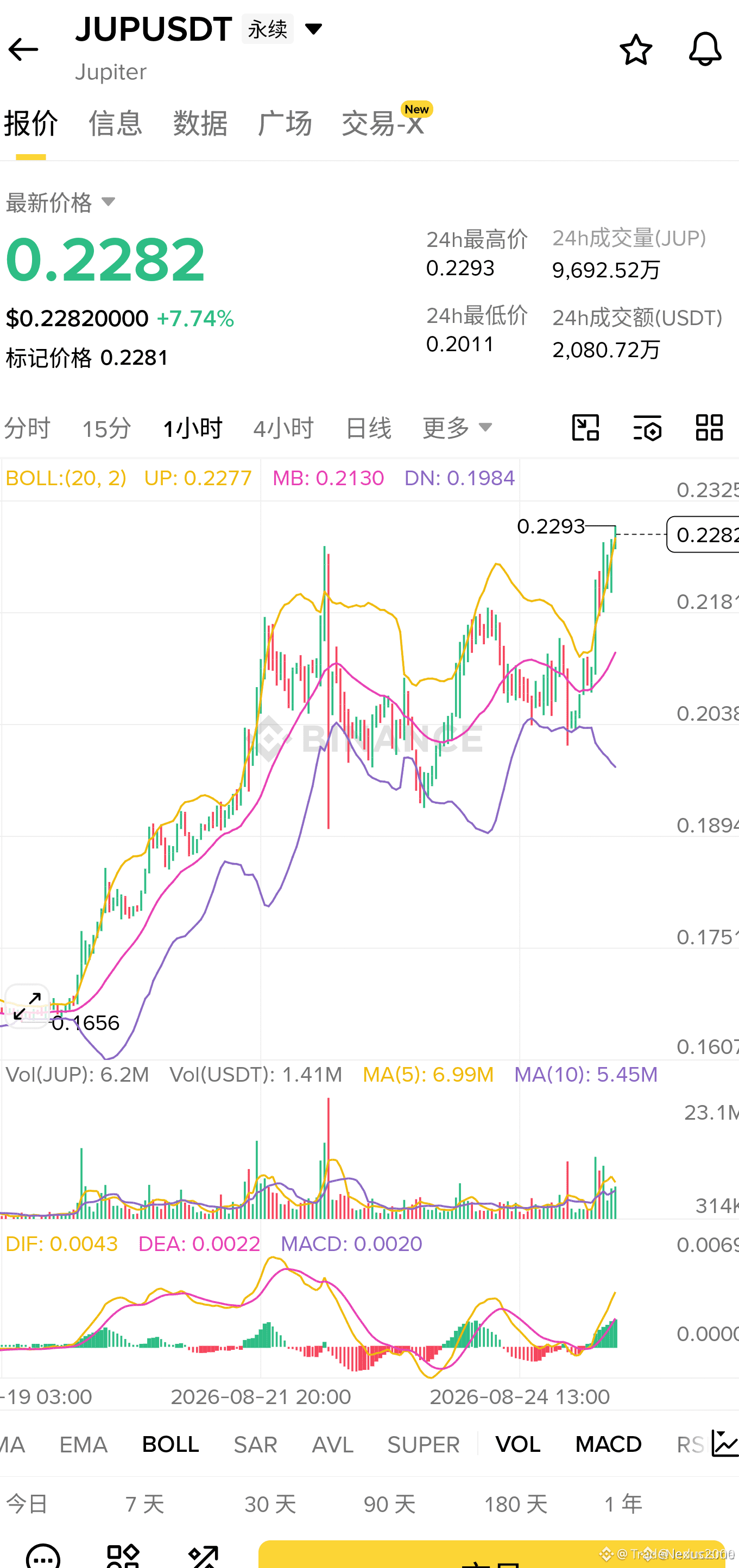Toggle the SUPER indicator
739x1568 pixels.
click(x=423, y=1444)
